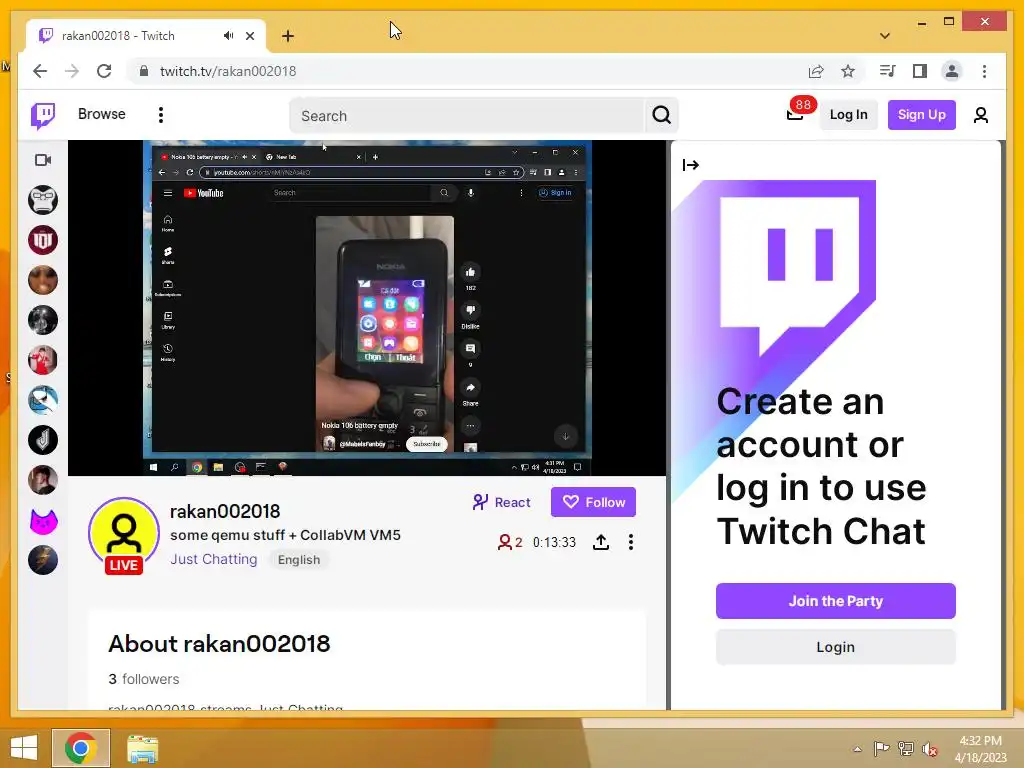Click the viewer count icon showing 2
The image size is (1024, 768).
tap(509, 542)
